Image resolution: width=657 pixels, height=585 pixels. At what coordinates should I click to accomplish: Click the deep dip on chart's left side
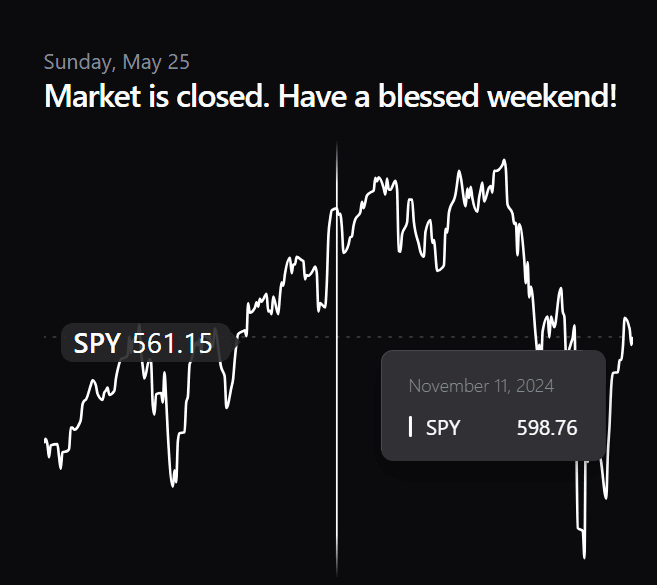[x=173, y=484]
